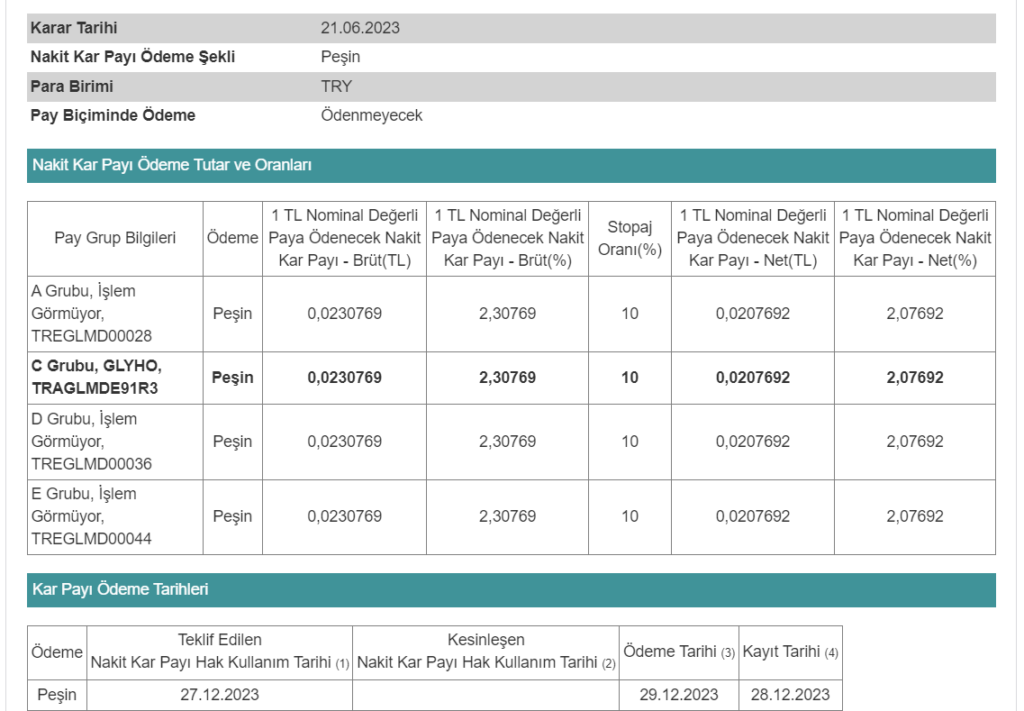1024x711 pixels.
Task: Click the Karar Tarihi value 21.06.2023
Action: [360, 28]
